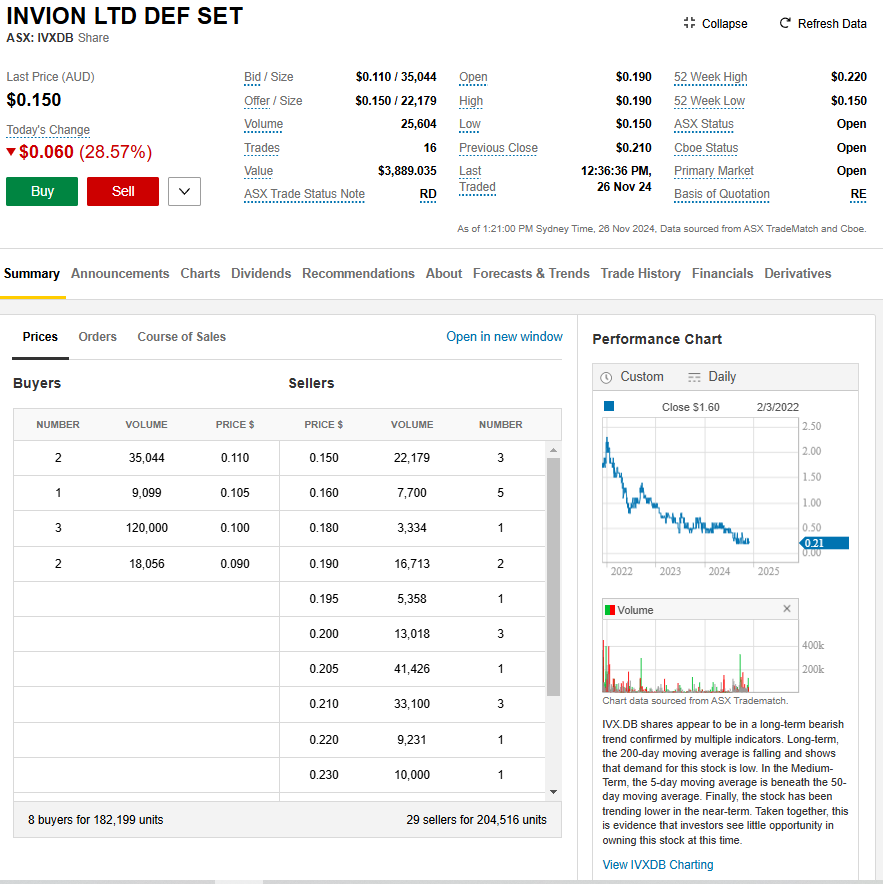Click the seller price 0.195 cell
The image size is (883, 884).
pyautogui.click(x=324, y=599)
